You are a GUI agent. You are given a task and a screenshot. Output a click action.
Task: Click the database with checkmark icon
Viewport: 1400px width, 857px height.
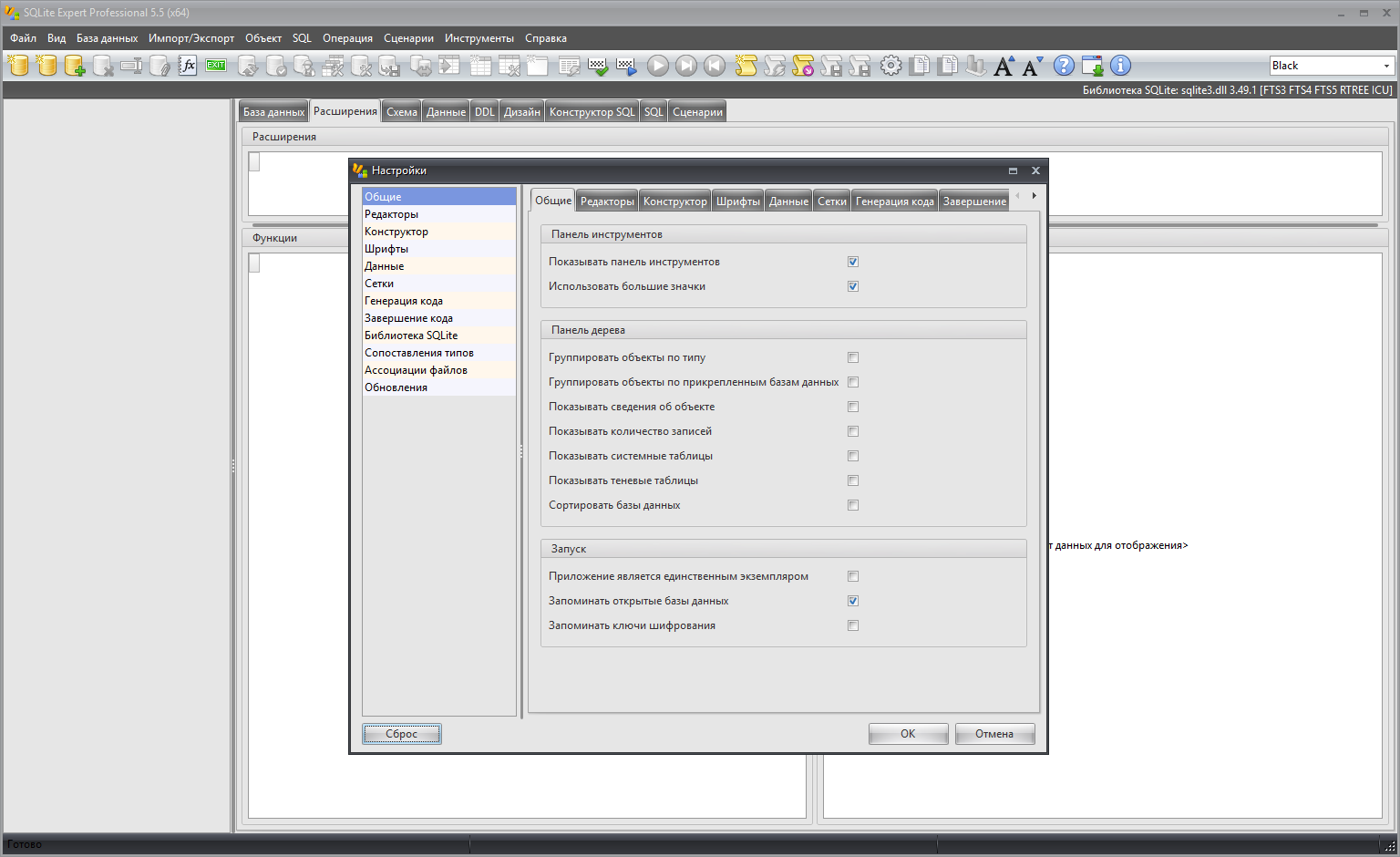coord(276,66)
